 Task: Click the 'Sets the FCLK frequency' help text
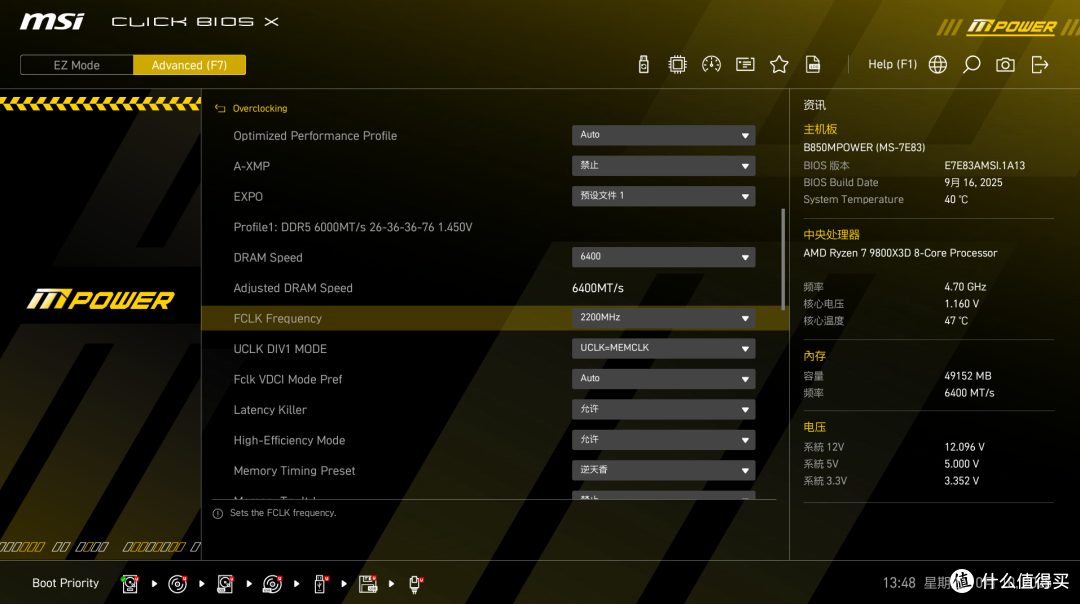283,513
